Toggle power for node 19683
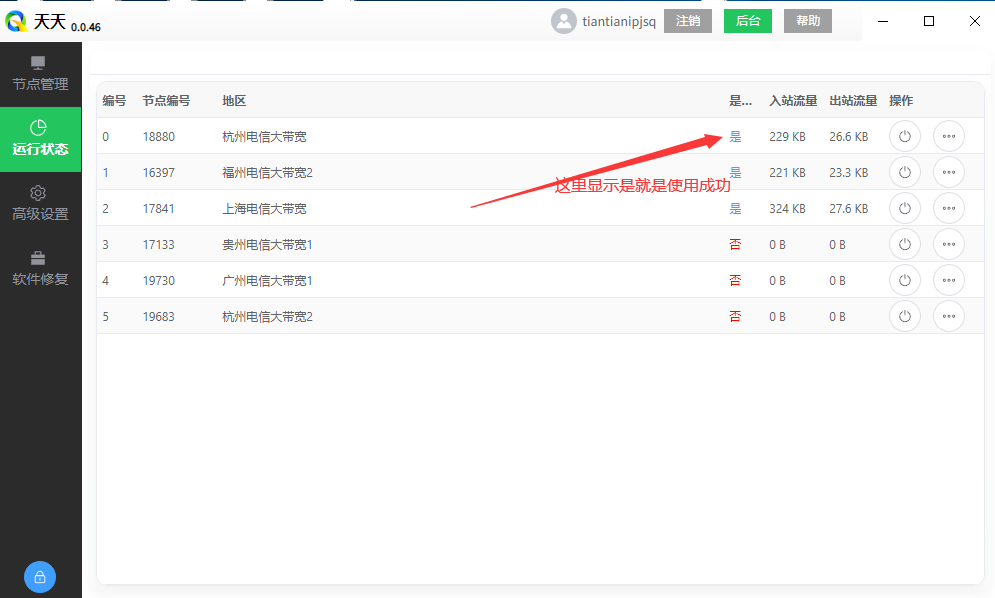The height and width of the screenshot is (598, 995). click(904, 316)
